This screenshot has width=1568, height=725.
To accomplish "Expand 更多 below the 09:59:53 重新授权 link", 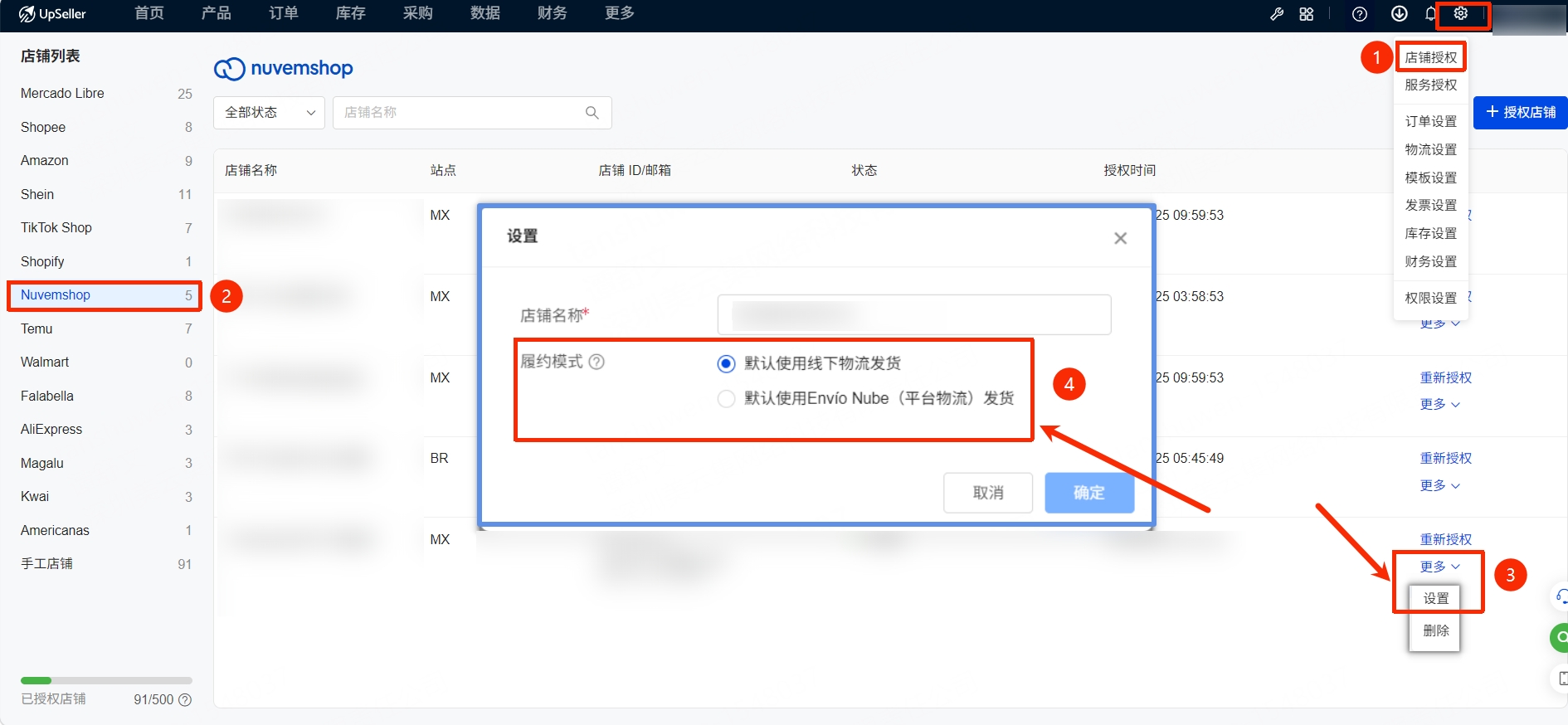I will pos(1440,404).
